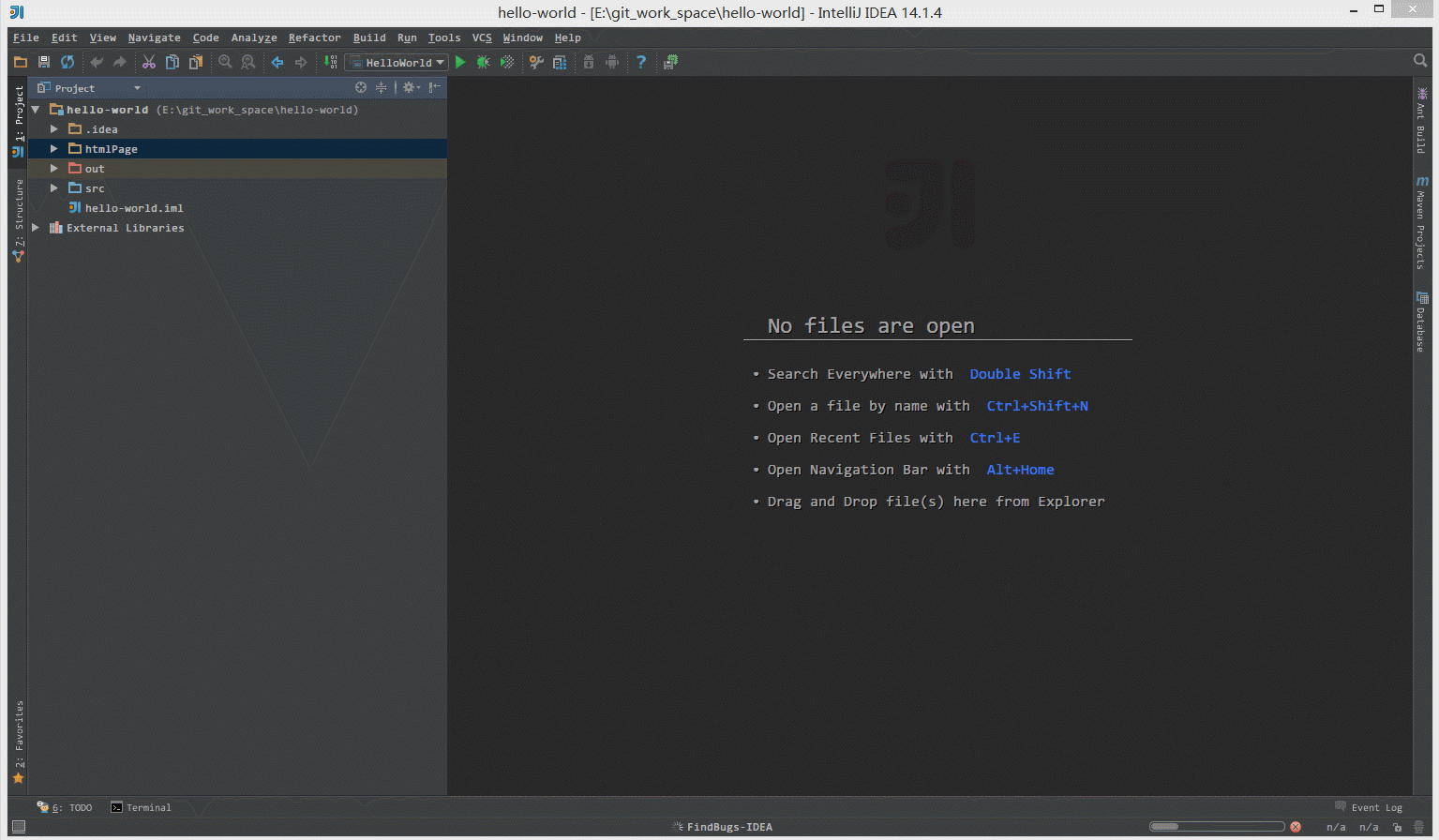Image resolution: width=1439 pixels, height=840 pixels.
Task: Click the Make Project build icon
Action: pyautogui.click(x=330, y=62)
